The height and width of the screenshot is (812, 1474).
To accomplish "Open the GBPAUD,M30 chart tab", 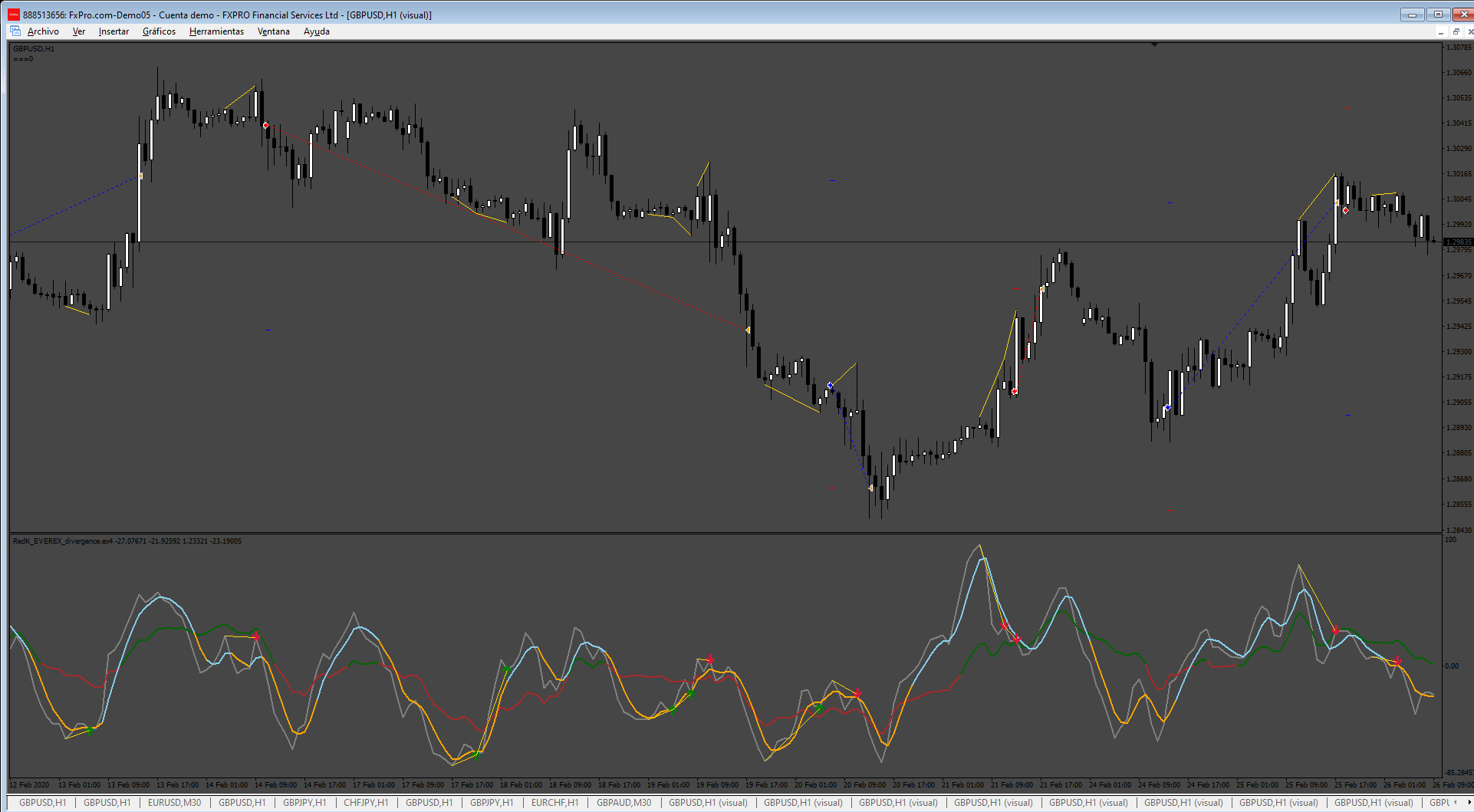I will [x=623, y=803].
